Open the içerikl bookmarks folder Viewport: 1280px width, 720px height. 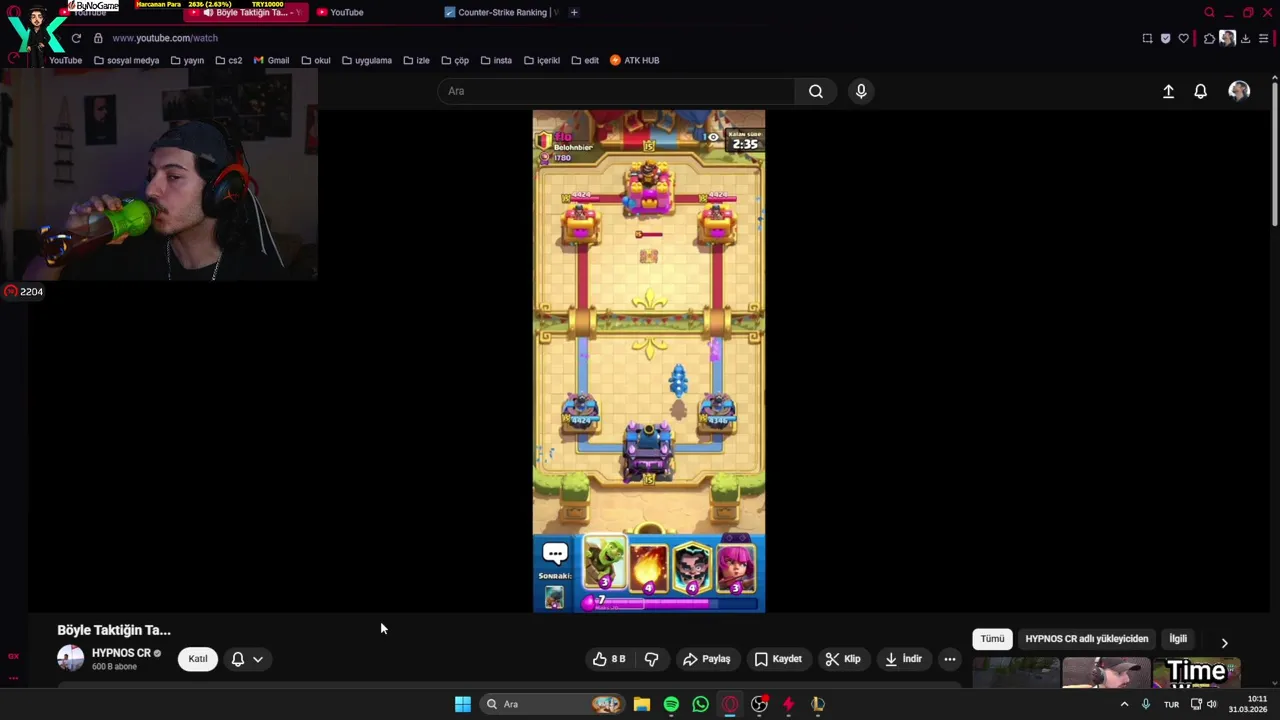542,60
